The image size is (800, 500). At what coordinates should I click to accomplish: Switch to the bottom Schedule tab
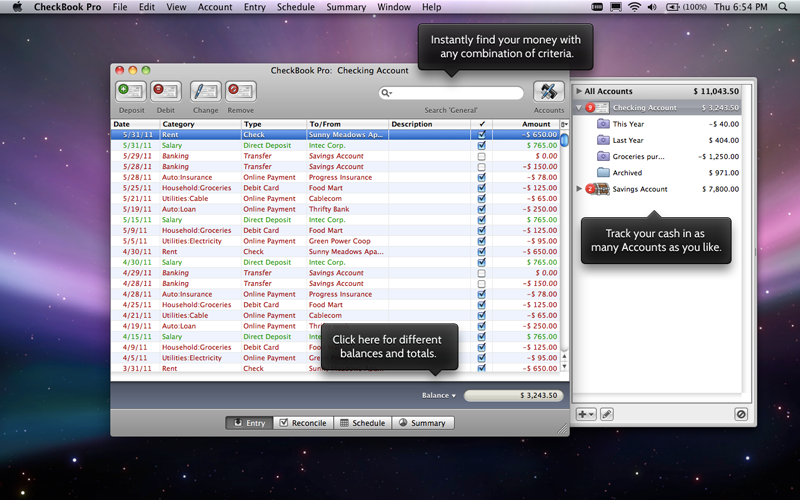point(363,423)
